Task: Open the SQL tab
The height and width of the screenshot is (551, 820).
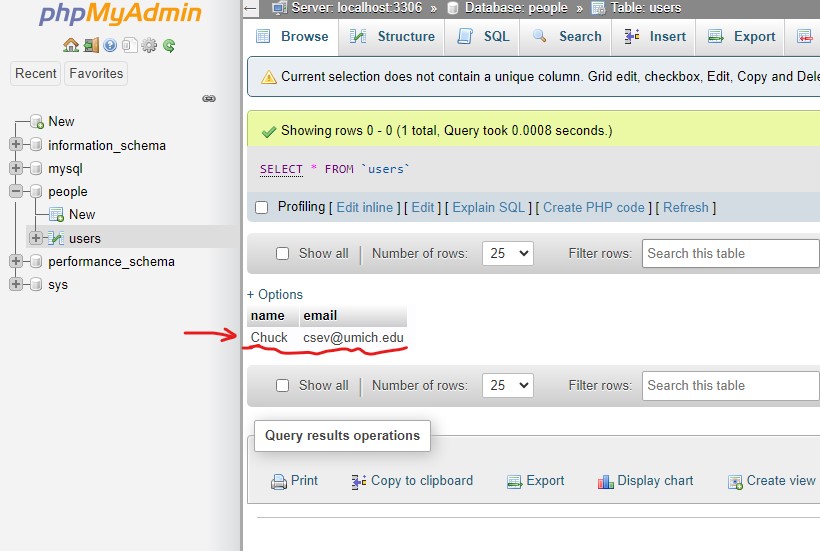Action: tap(482, 37)
